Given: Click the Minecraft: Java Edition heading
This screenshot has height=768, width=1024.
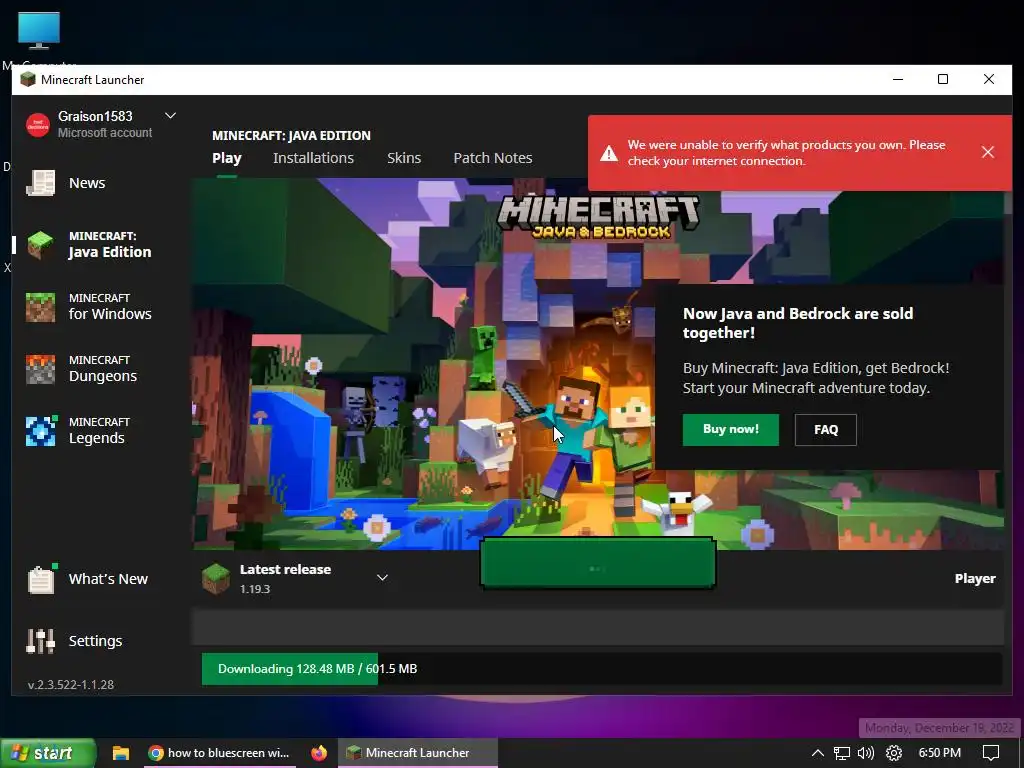Looking at the screenshot, I should click(291, 135).
